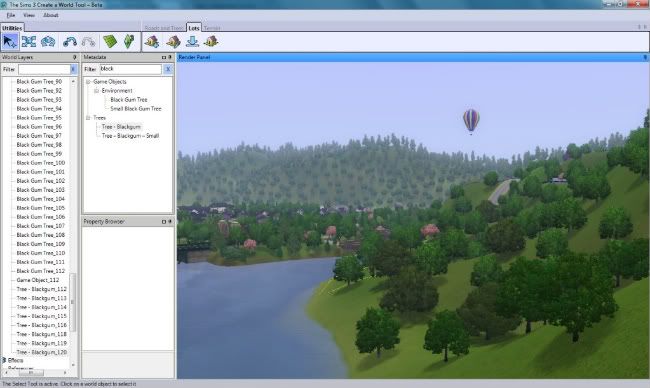Click the blue four-arrows frame tool icon
The width and height of the screenshot is (650, 388).
(x=29, y=41)
